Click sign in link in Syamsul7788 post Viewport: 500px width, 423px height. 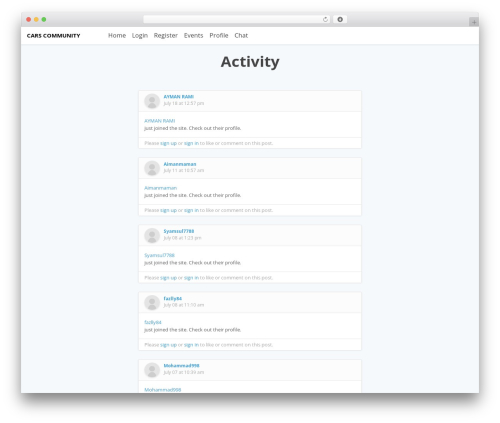(x=191, y=278)
